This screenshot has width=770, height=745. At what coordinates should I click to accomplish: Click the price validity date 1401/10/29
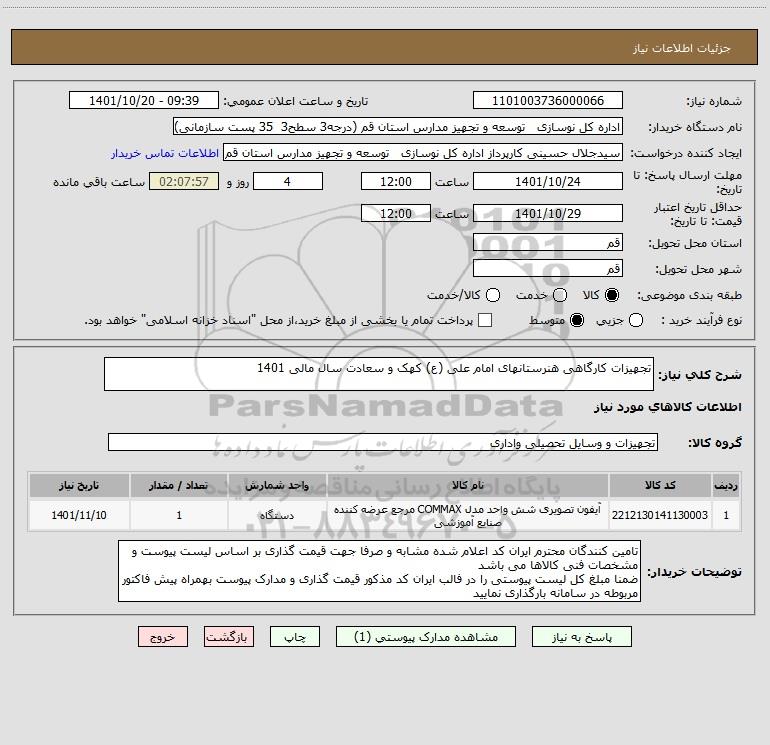point(548,214)
